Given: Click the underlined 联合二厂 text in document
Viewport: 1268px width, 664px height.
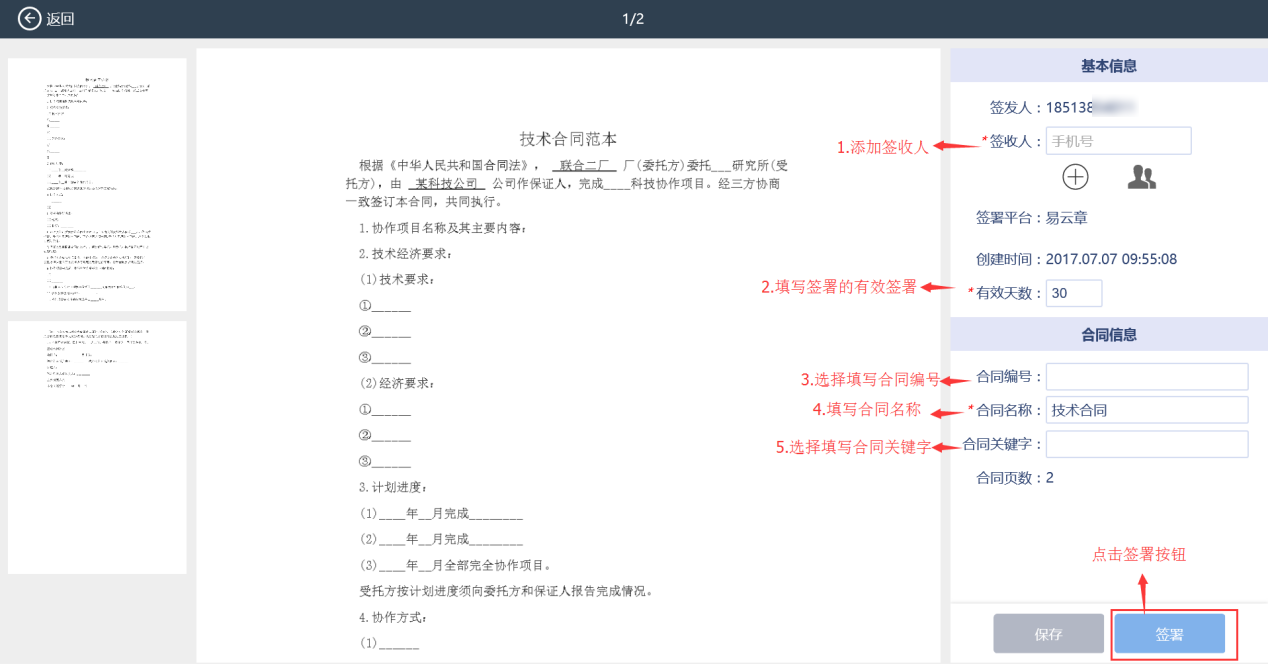Looking at the screenshot, I should click(587, 165).
